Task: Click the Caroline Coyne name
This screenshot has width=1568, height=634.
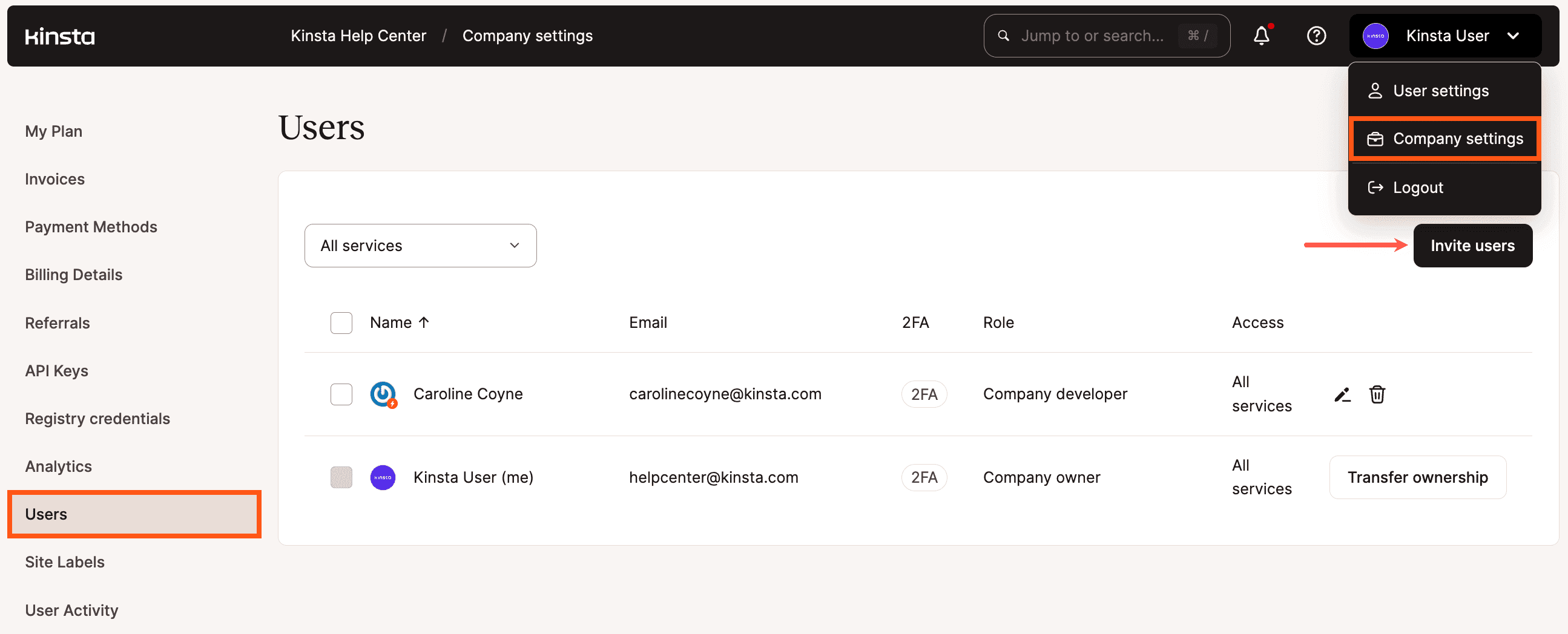Action: (467, 394)
